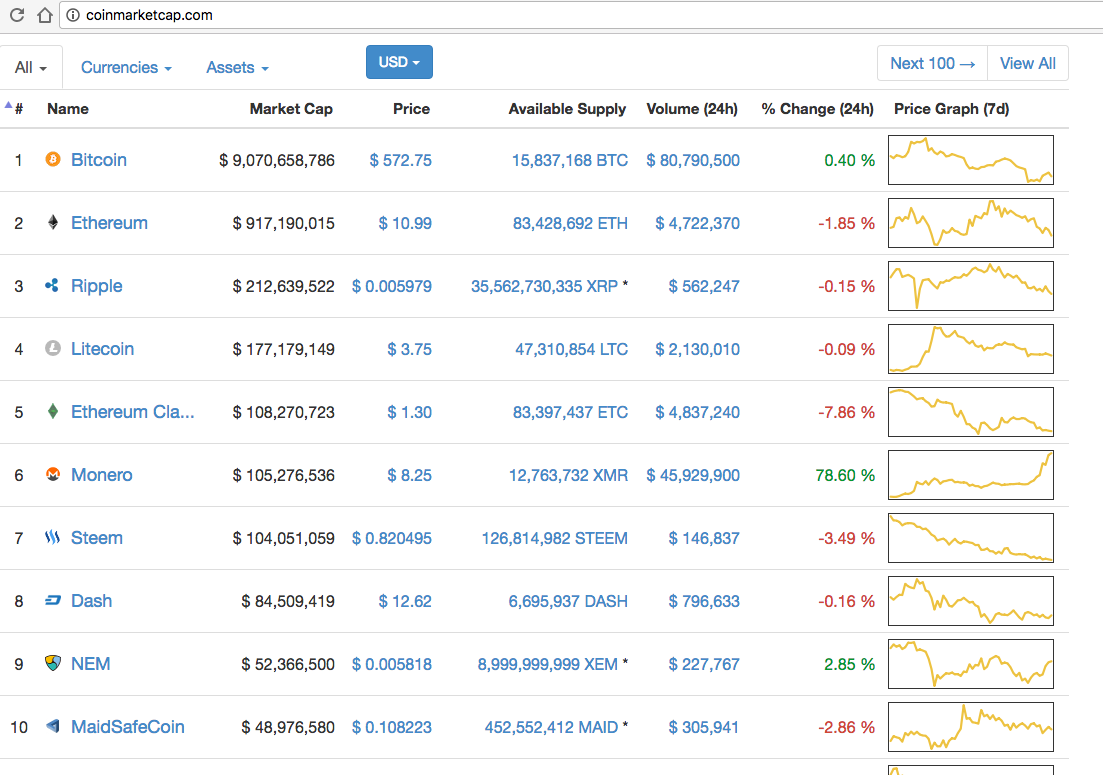View Litecoin's 7-day price graph

[971, 349]
